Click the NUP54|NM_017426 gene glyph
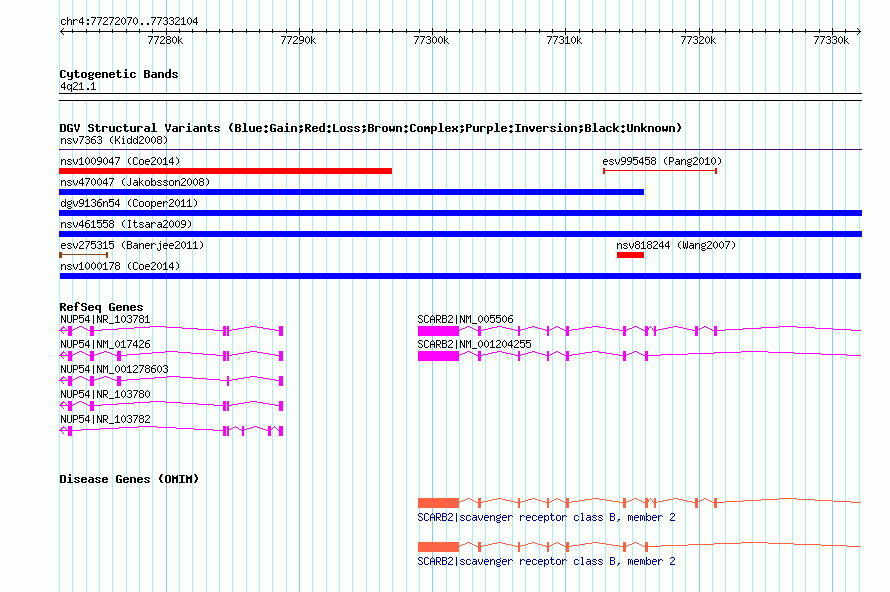This screenshot has width=890, height=592. click(x=171, y=355)
